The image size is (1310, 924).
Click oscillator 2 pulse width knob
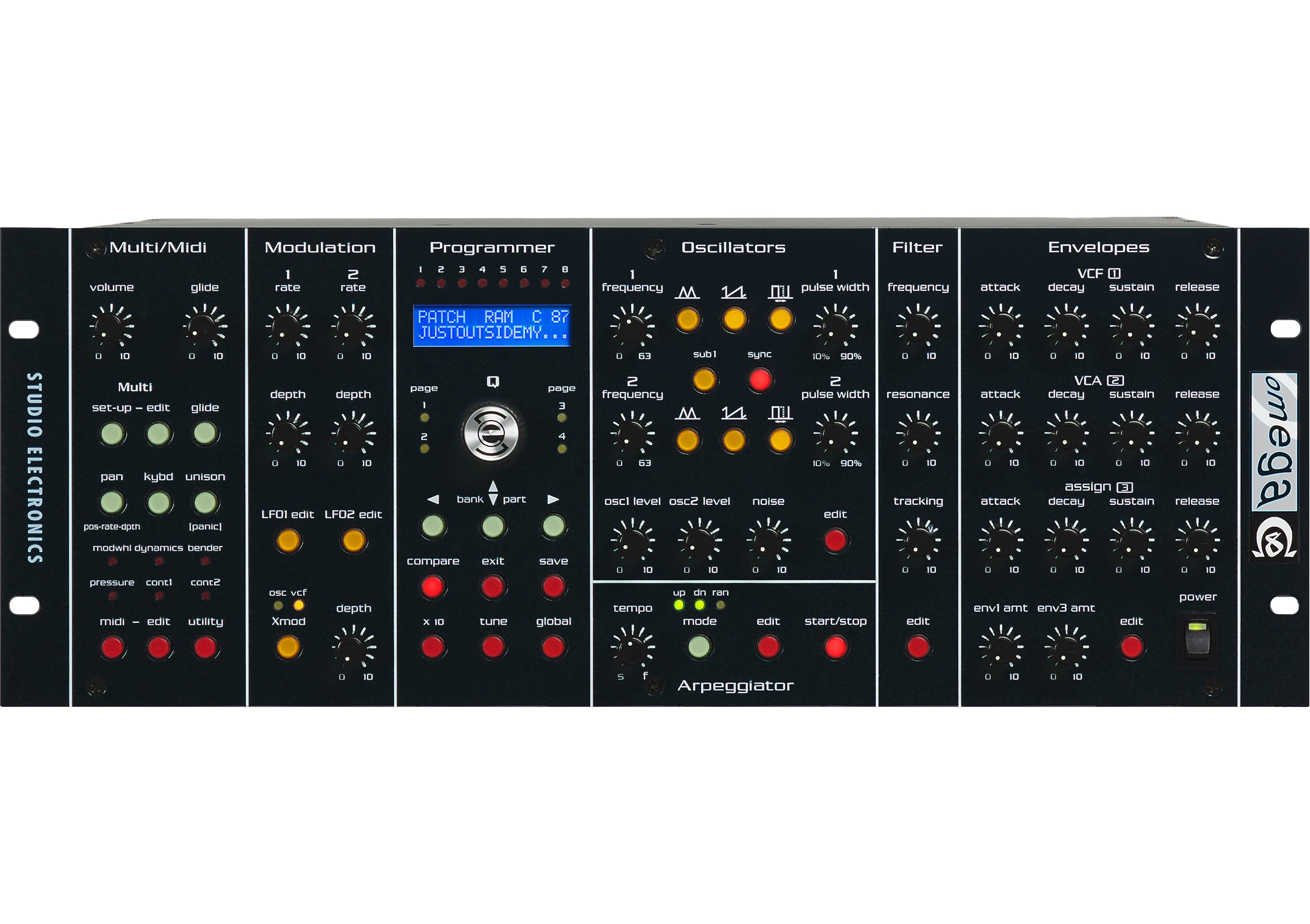click(835, 433)
